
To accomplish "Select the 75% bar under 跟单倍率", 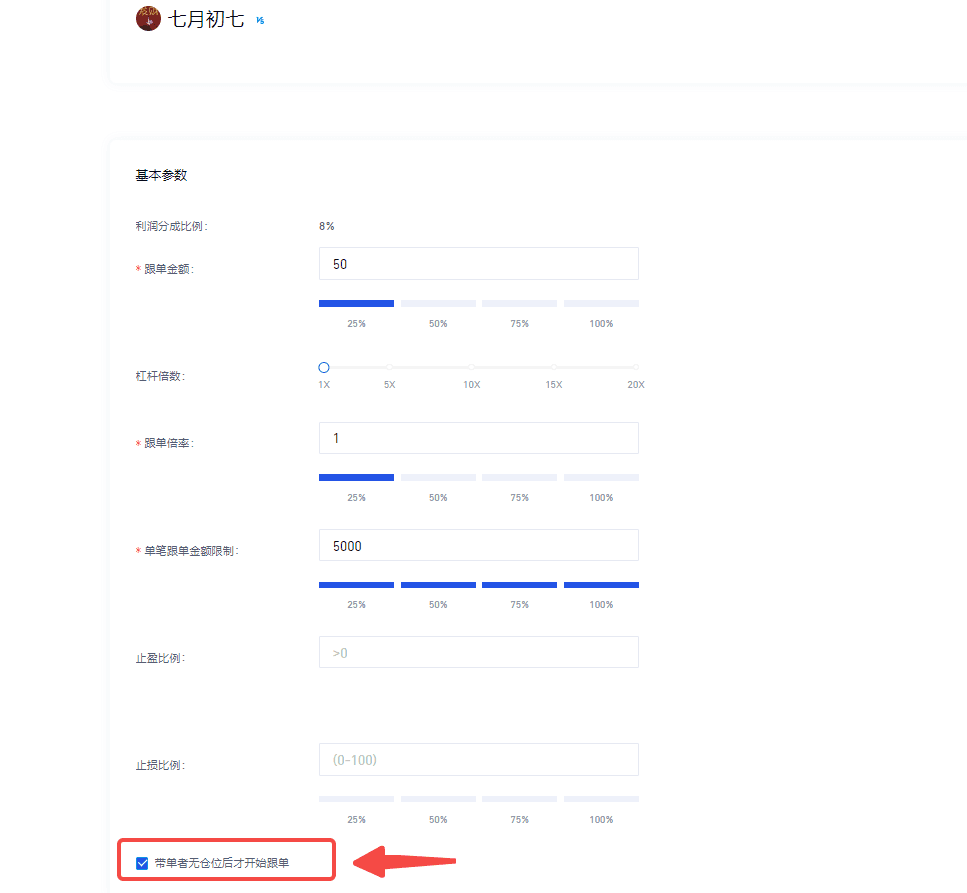I will [519, 477].
